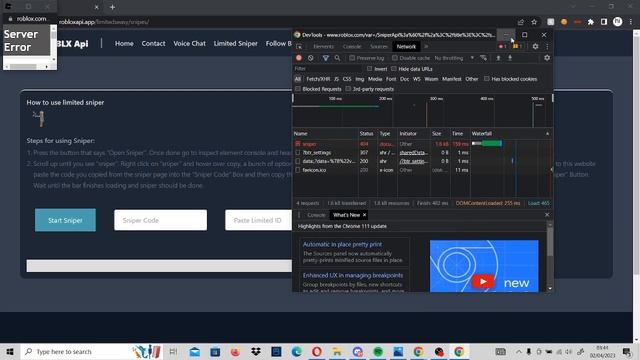Click the Paste Limited ID field
The width and height of the screenshot is (640, 360).
click(259, 220)
